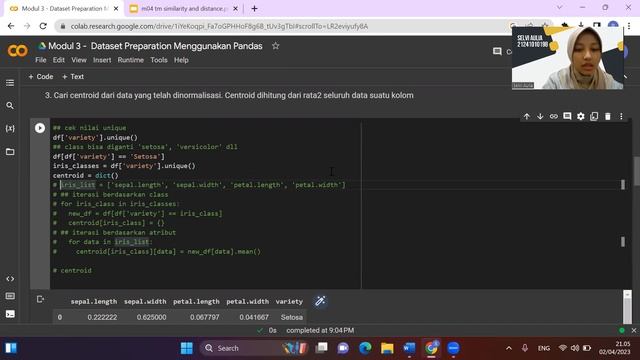Go back in browser
640x360 pixels.
click(11, 26)
